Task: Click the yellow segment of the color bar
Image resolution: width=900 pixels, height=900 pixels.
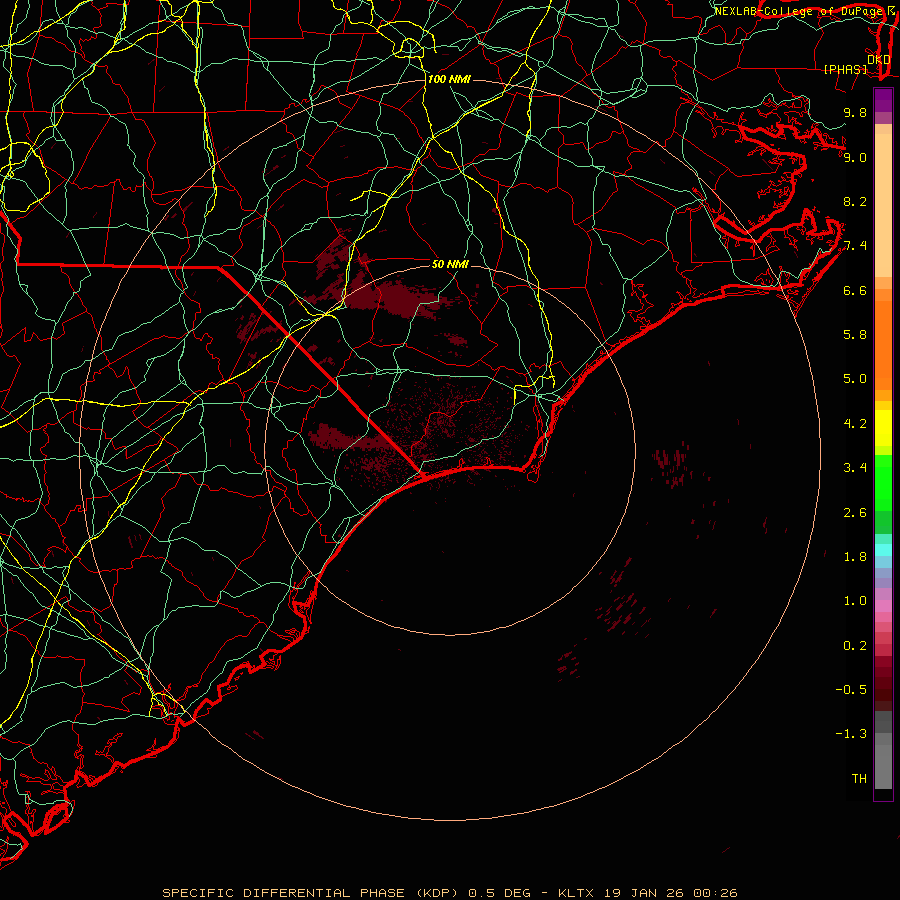Action: 883,428
